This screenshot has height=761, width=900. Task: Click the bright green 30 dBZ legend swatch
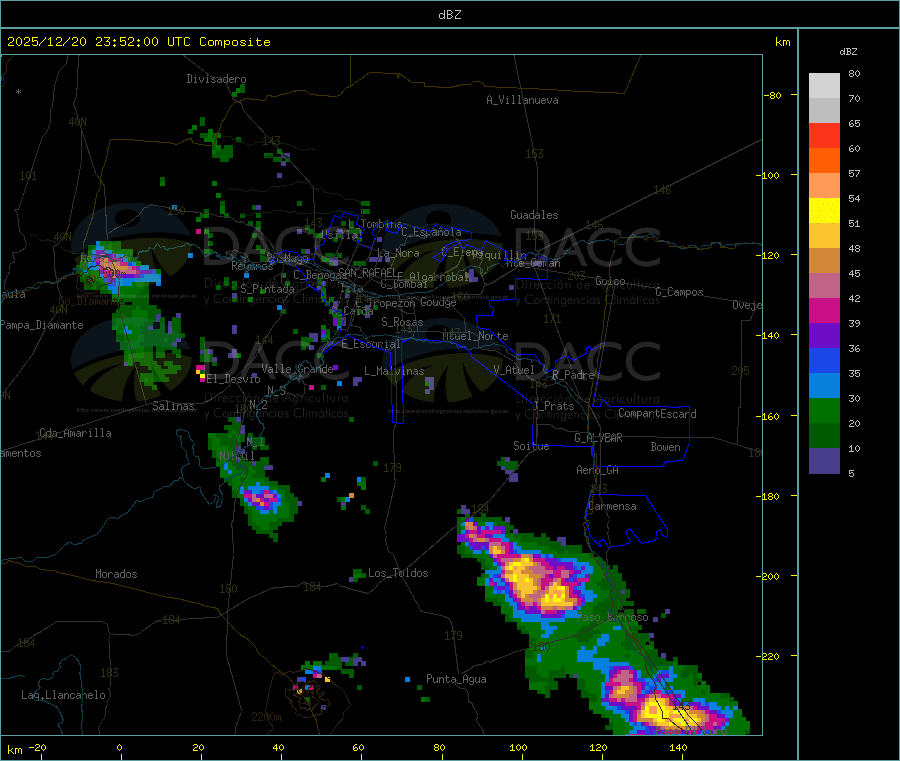(824, 410)
